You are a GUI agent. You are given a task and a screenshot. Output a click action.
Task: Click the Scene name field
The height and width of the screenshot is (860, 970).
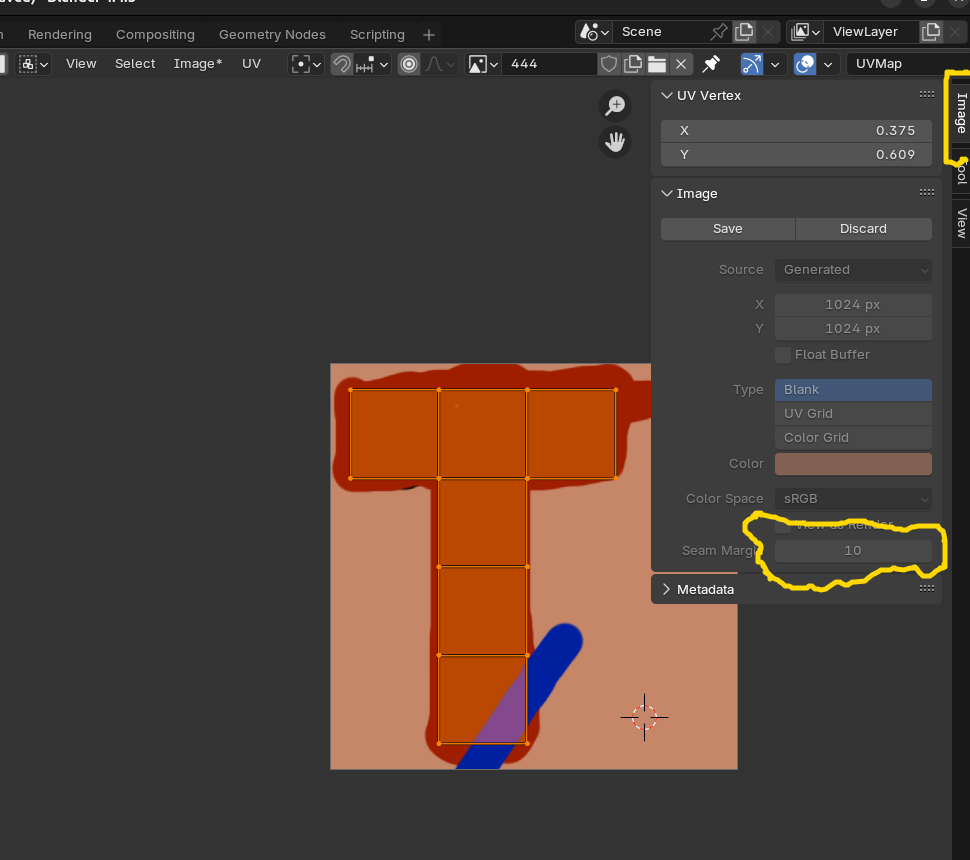(659, 32)
